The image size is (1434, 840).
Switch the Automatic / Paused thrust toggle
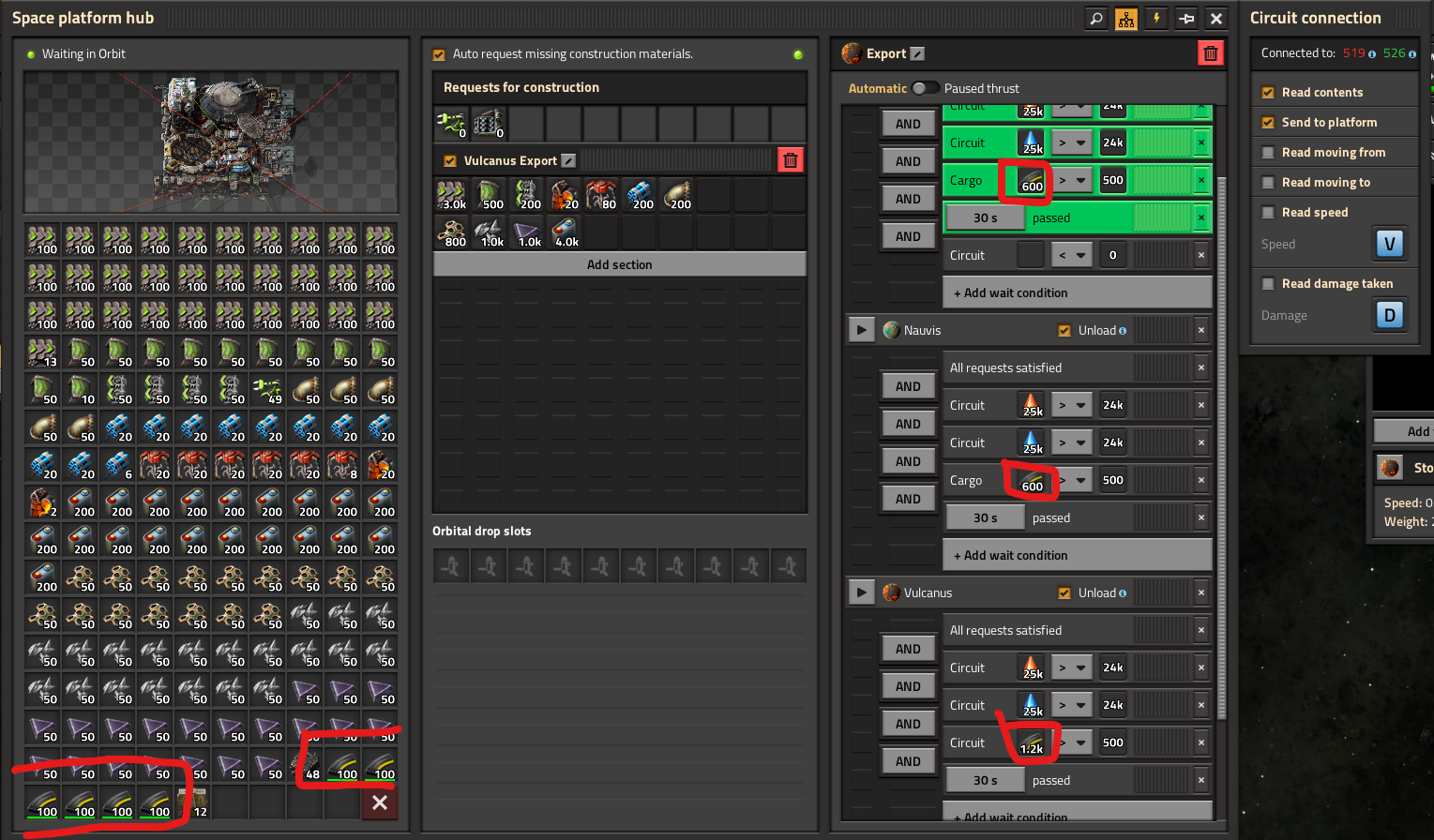click(x=926, y=88)
